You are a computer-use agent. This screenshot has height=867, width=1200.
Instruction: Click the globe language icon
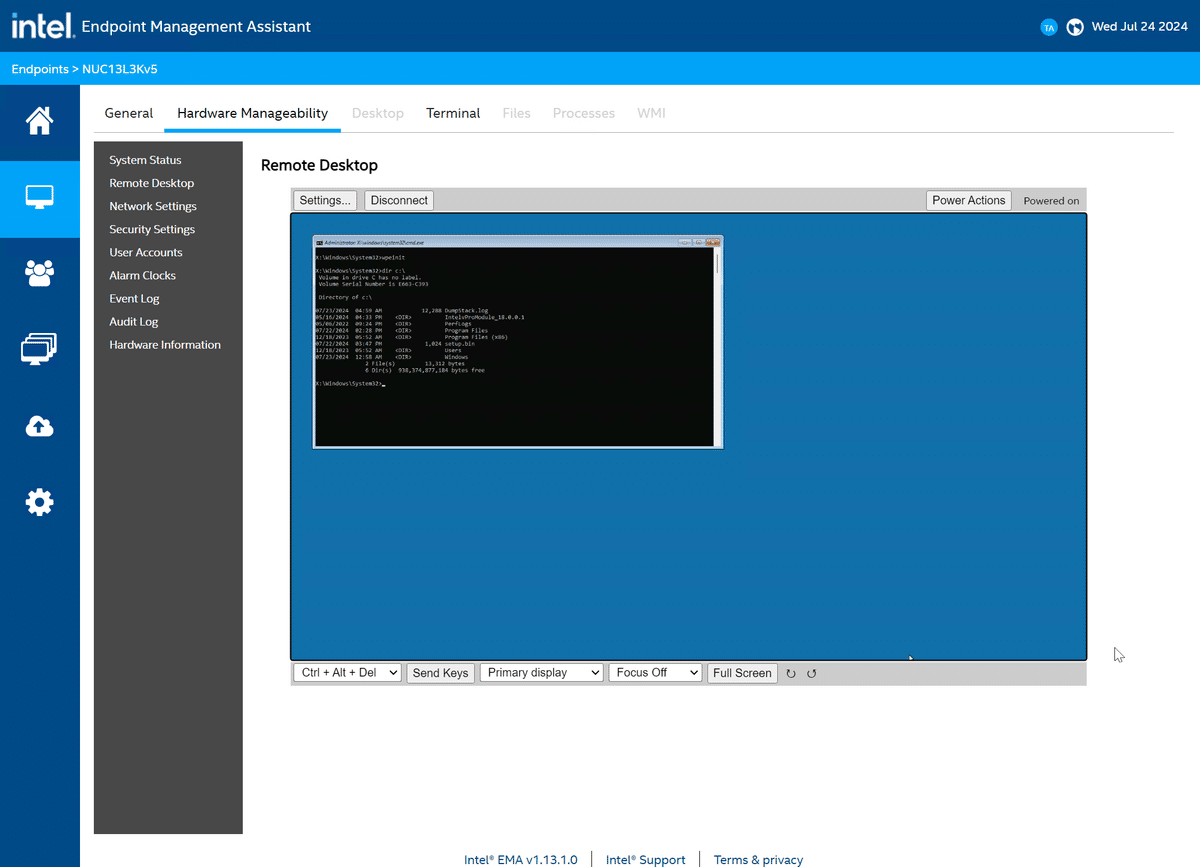point(1075,27)
